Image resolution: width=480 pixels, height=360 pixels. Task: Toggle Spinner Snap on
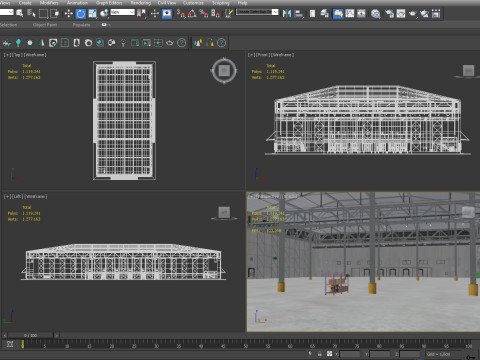click(215, 13)
